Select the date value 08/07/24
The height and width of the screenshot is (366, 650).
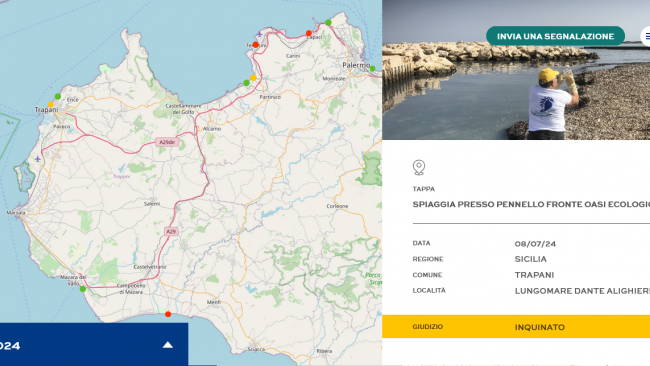535,244
